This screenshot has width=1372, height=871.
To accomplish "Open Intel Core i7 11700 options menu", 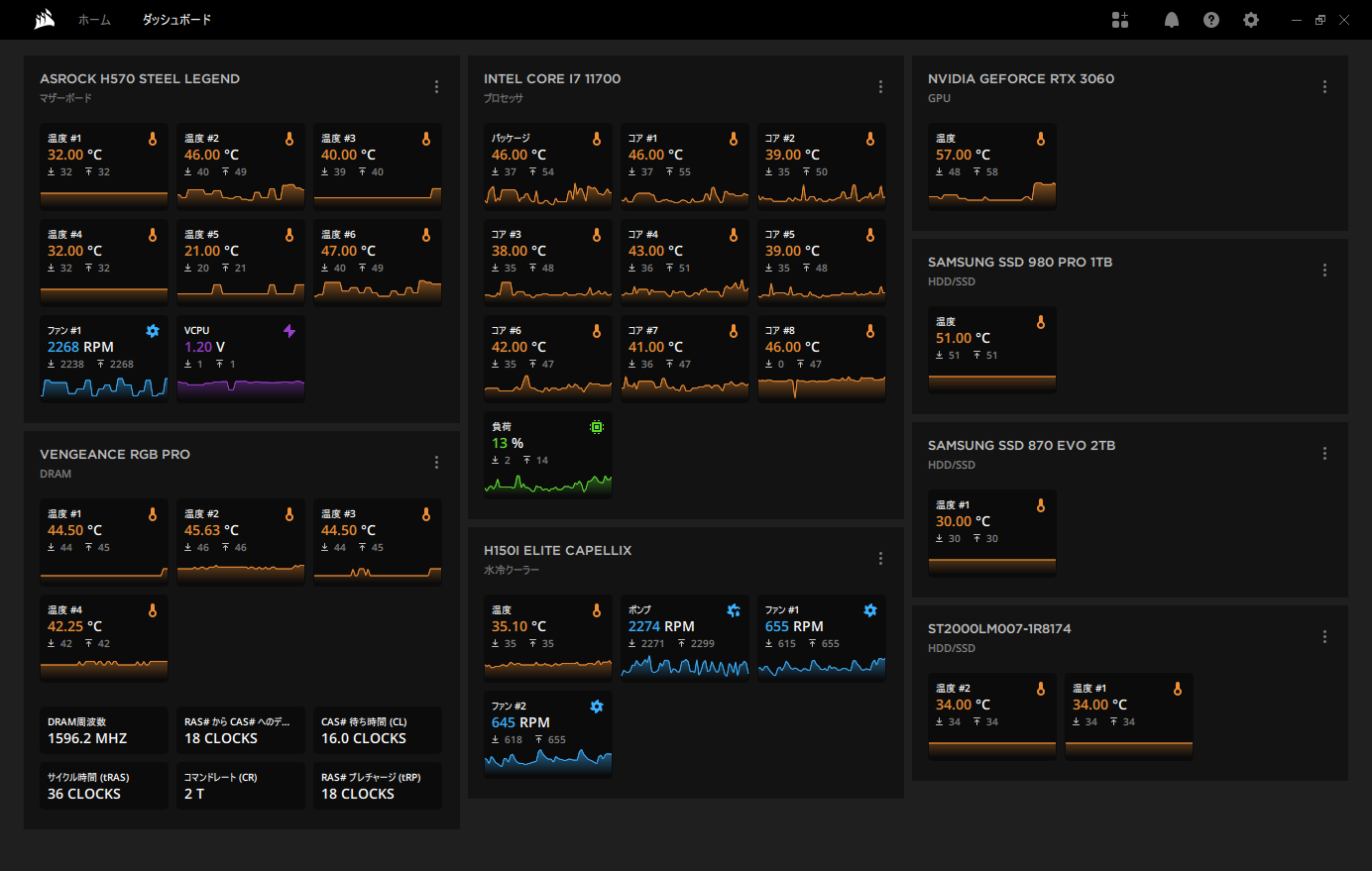I will pos(880,87).
